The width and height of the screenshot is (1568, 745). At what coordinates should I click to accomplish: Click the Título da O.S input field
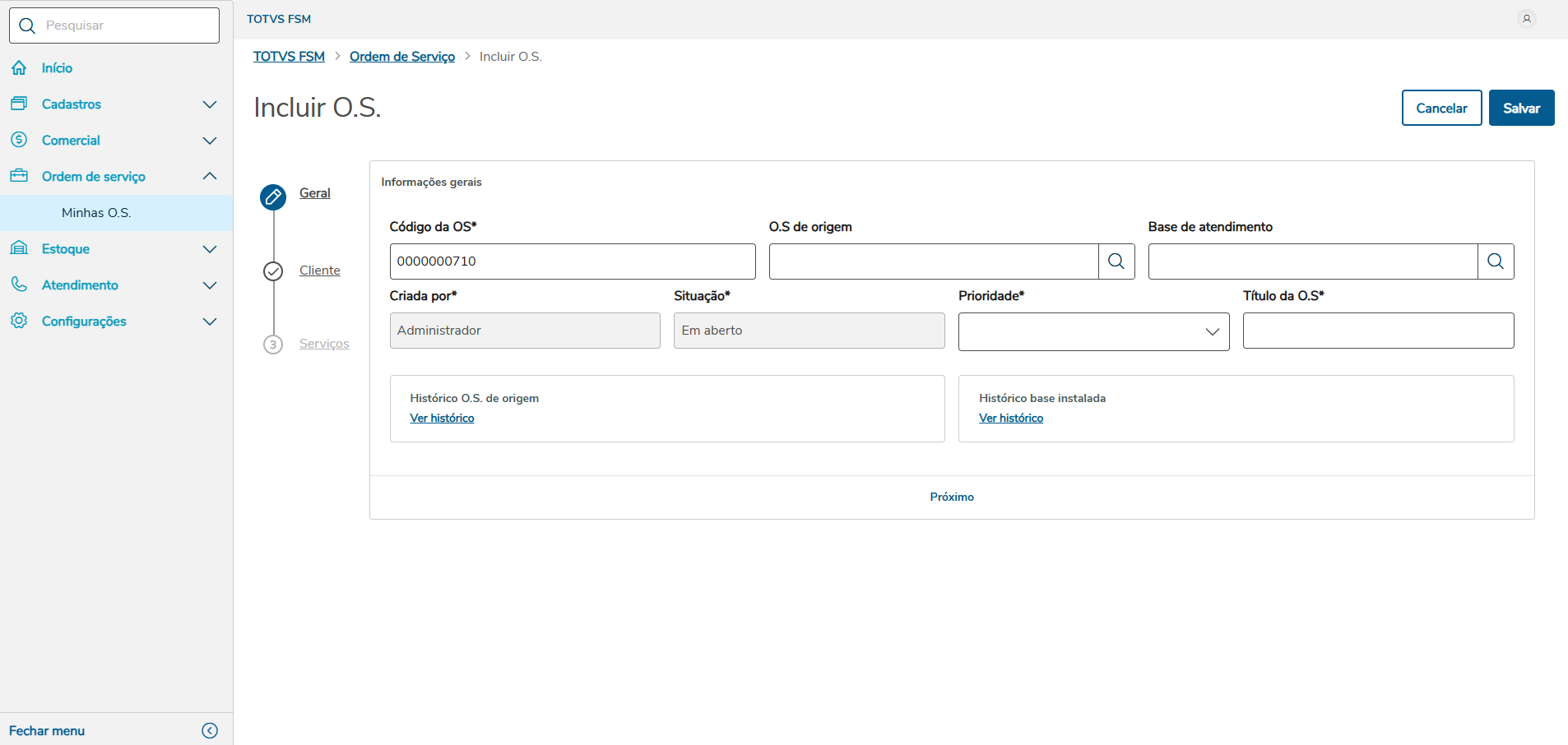(1378, 331)
